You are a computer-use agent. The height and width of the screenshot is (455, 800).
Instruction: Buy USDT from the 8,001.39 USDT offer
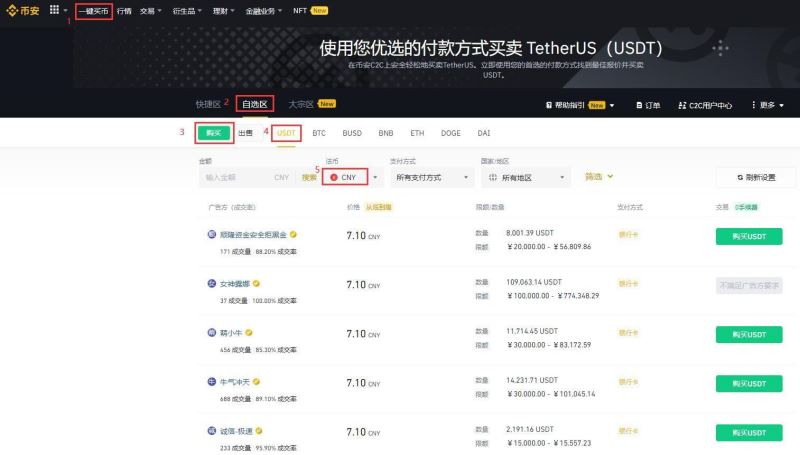click(749, 237)
